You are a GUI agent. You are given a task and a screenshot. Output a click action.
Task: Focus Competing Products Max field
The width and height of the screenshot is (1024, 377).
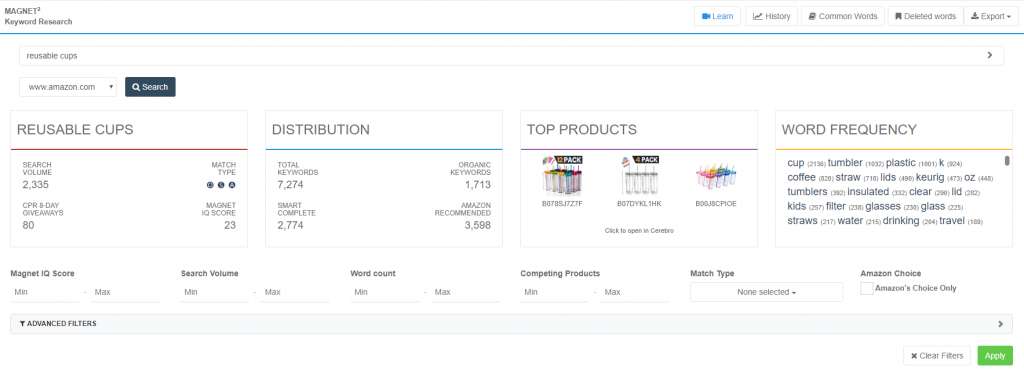[635, 292]
